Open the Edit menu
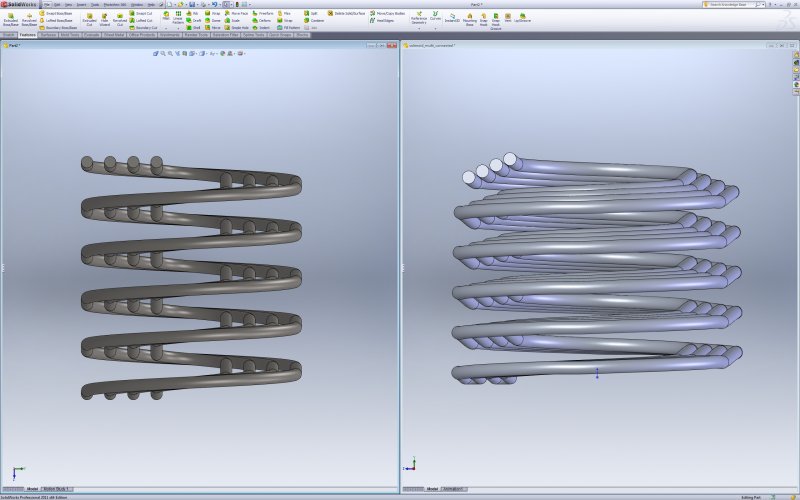The image size is (800, 500). (x=57, y=5)
